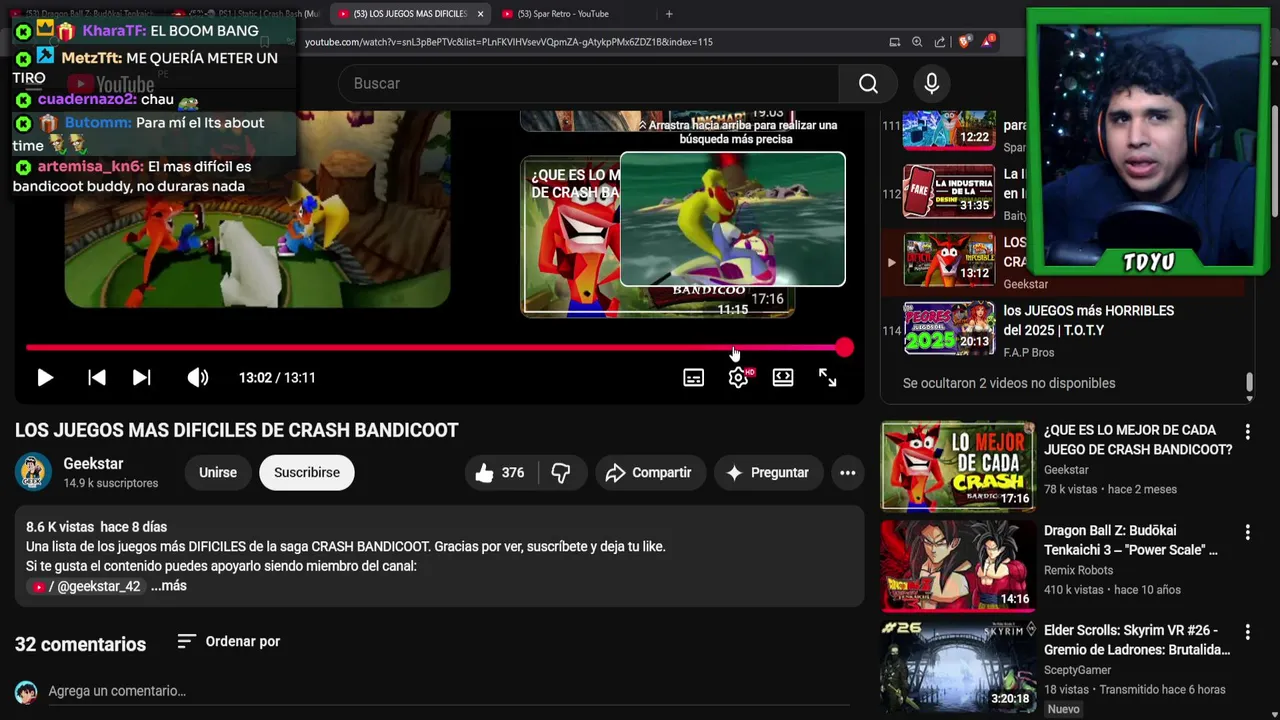Open Lo Mejor de Cada Crash thumbnail

[958, 466]
